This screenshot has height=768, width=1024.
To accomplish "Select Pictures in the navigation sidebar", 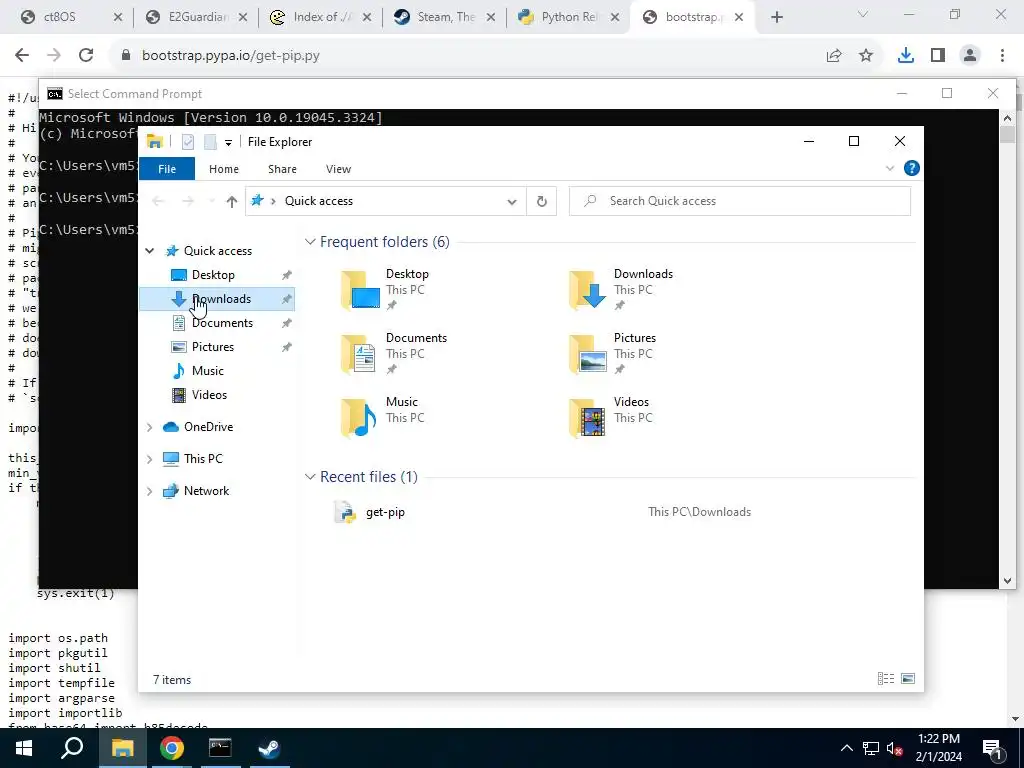I will point(212,347).
